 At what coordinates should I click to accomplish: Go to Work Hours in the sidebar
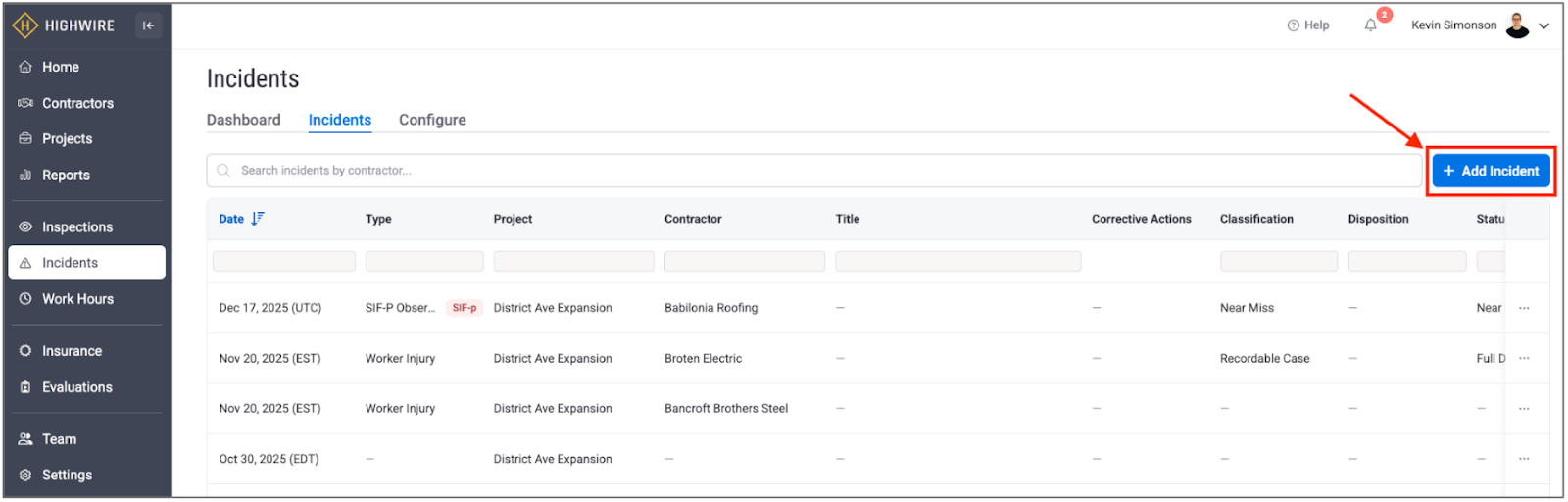click(77, 299)
